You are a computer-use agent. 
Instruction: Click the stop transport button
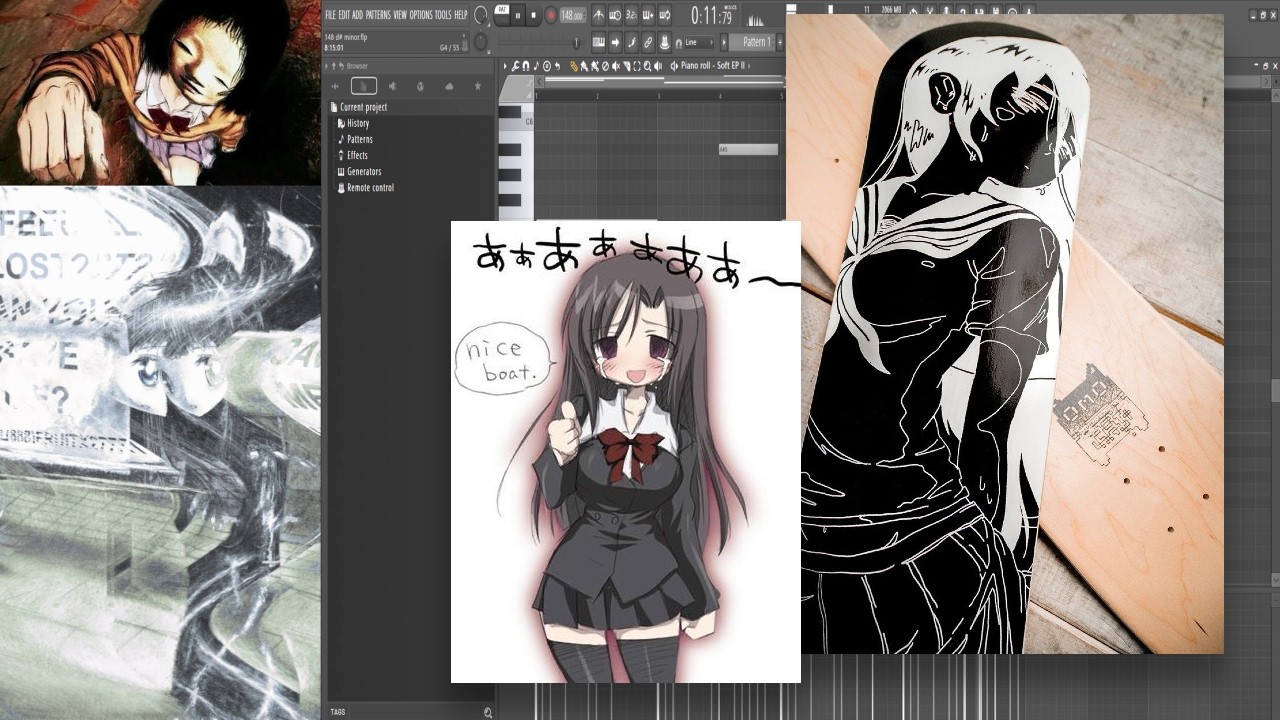point(534,15)
